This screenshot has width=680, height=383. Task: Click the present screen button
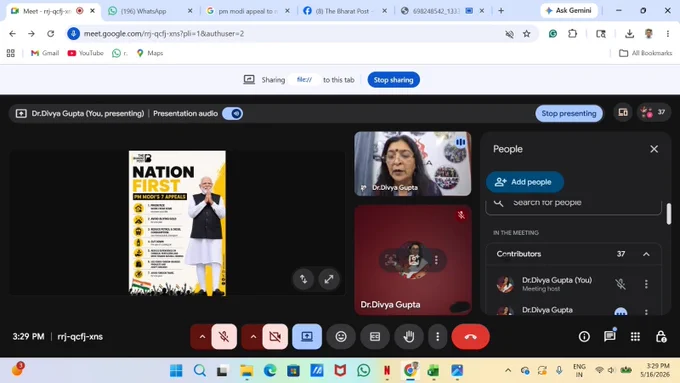[x=307, y=337]
